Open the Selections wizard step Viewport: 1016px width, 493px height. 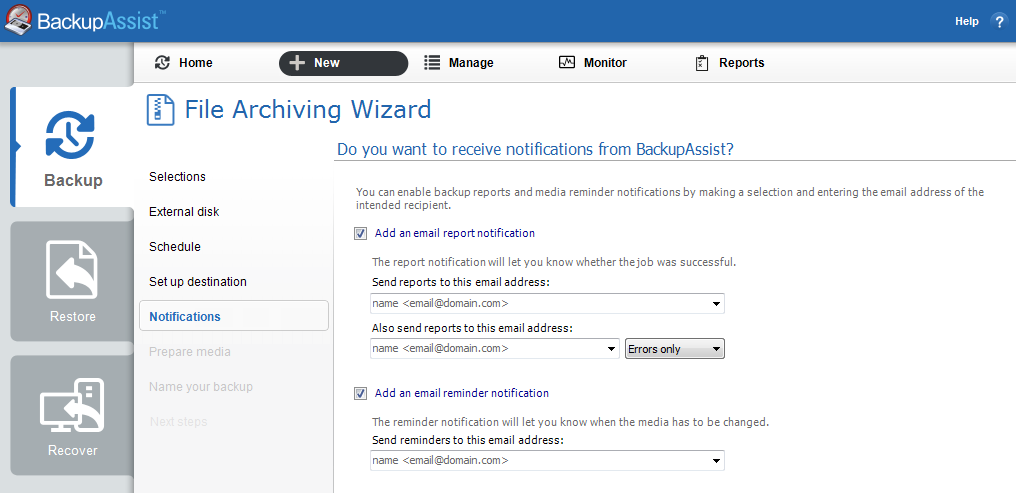pos(177,177)
